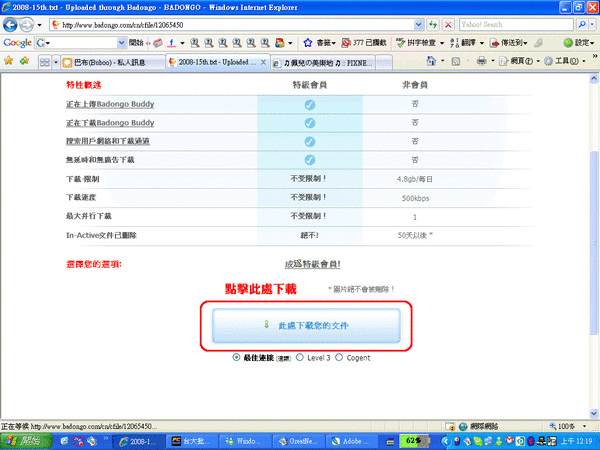
Task: Click the RSS feeds icon
Action: (x=456, y=61)
